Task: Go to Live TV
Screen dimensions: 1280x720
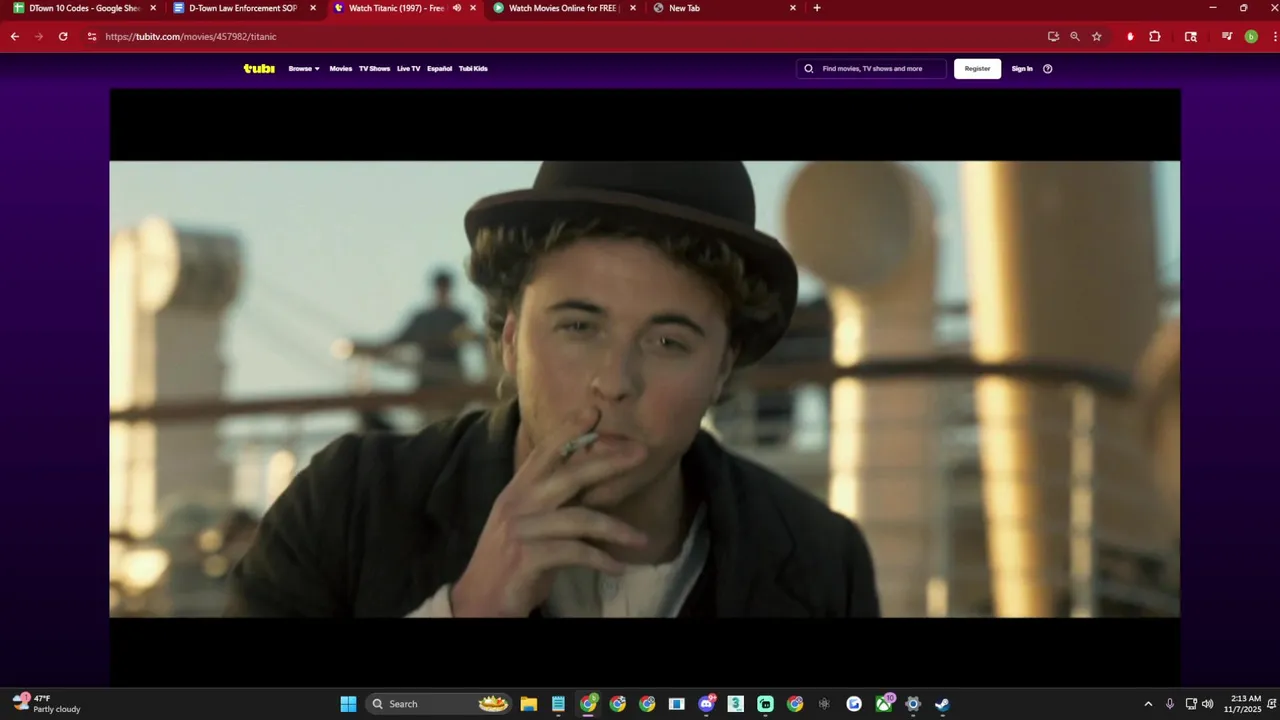Action: coord(408,69)
